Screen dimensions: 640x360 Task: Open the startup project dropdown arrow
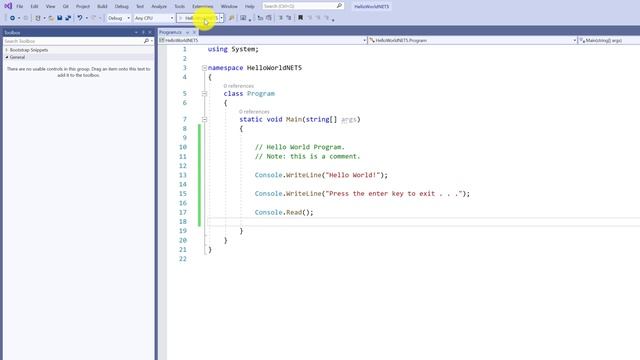(222, 18)
